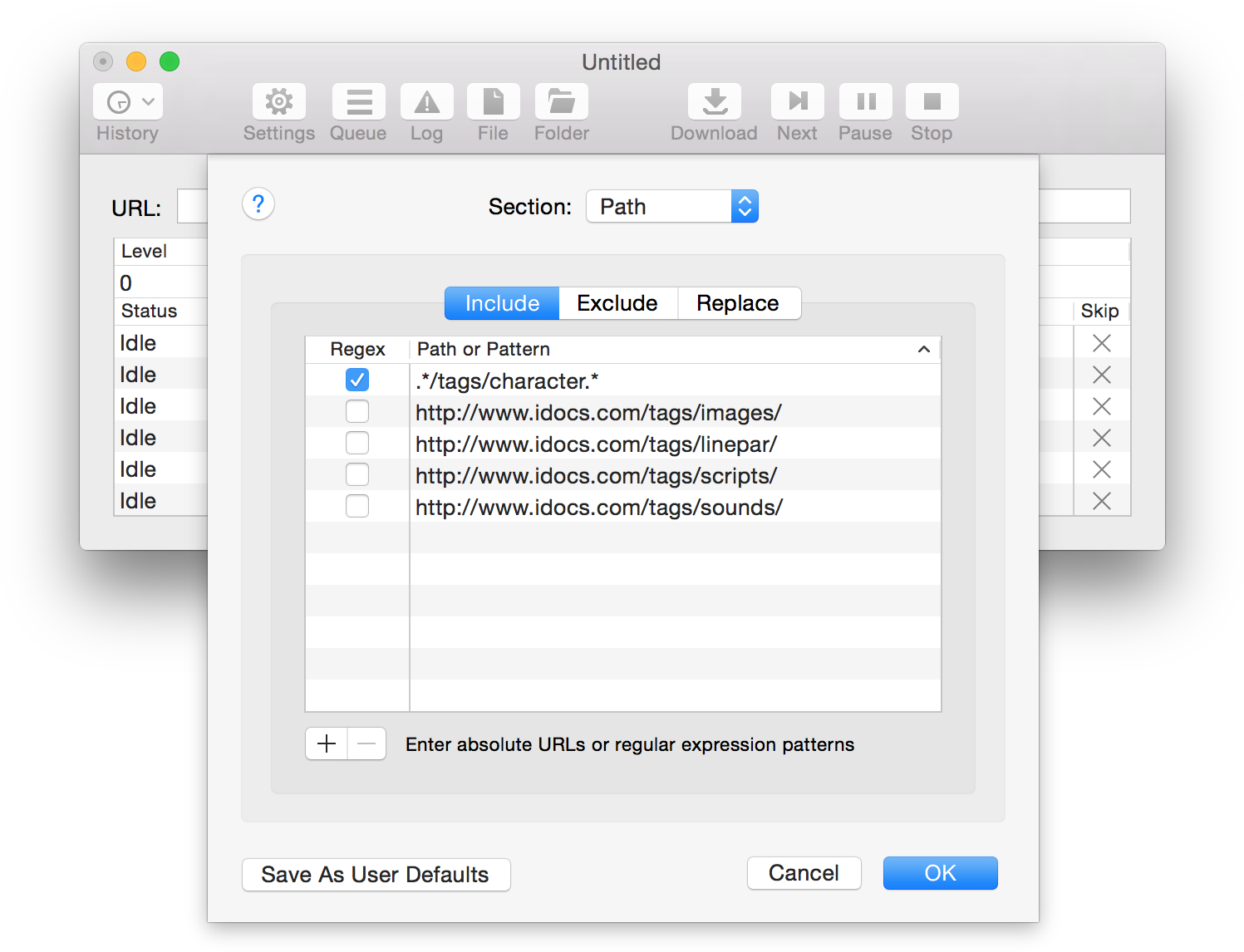
Task: Show the download Queue
Action: (358, 101)
